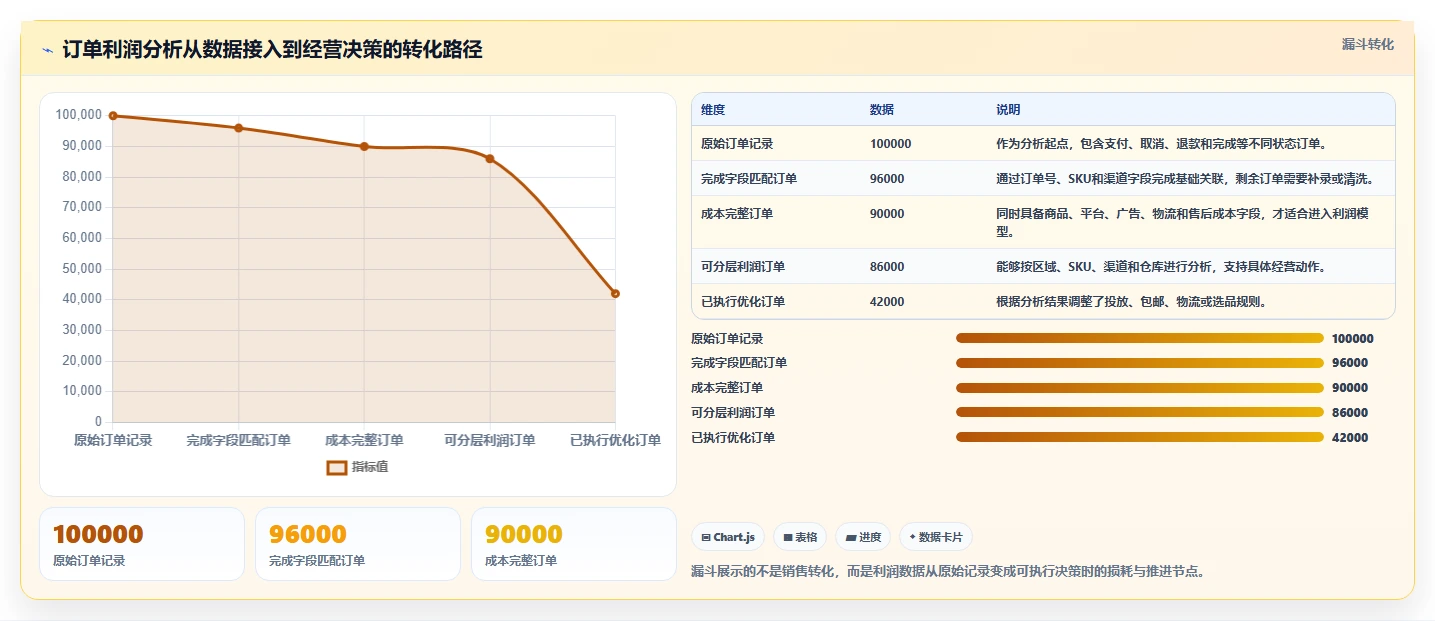Click the lightning icon beside the page title
1435x621 pixels.
47,50
